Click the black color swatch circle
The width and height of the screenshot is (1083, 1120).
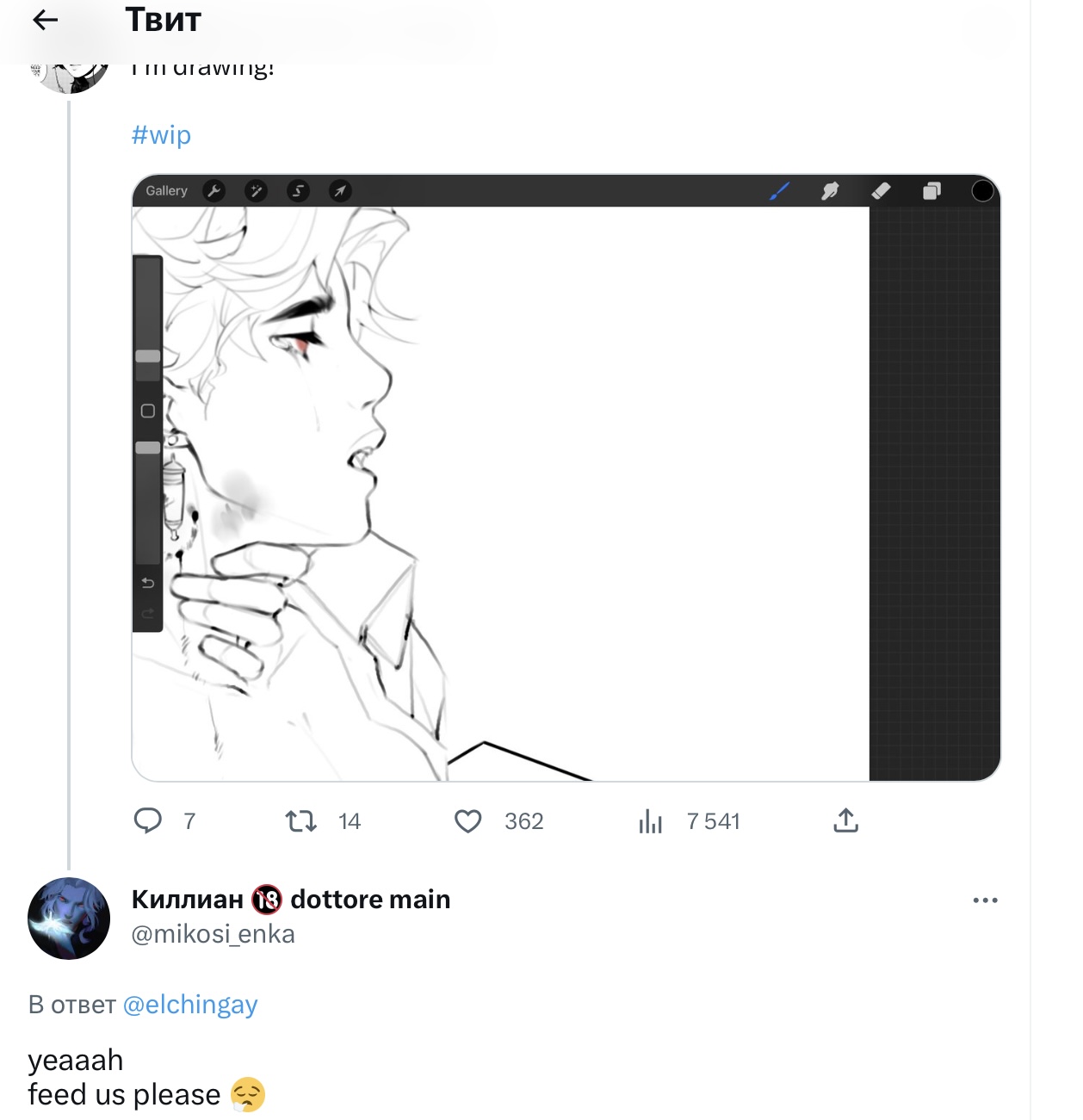(982, 191)
